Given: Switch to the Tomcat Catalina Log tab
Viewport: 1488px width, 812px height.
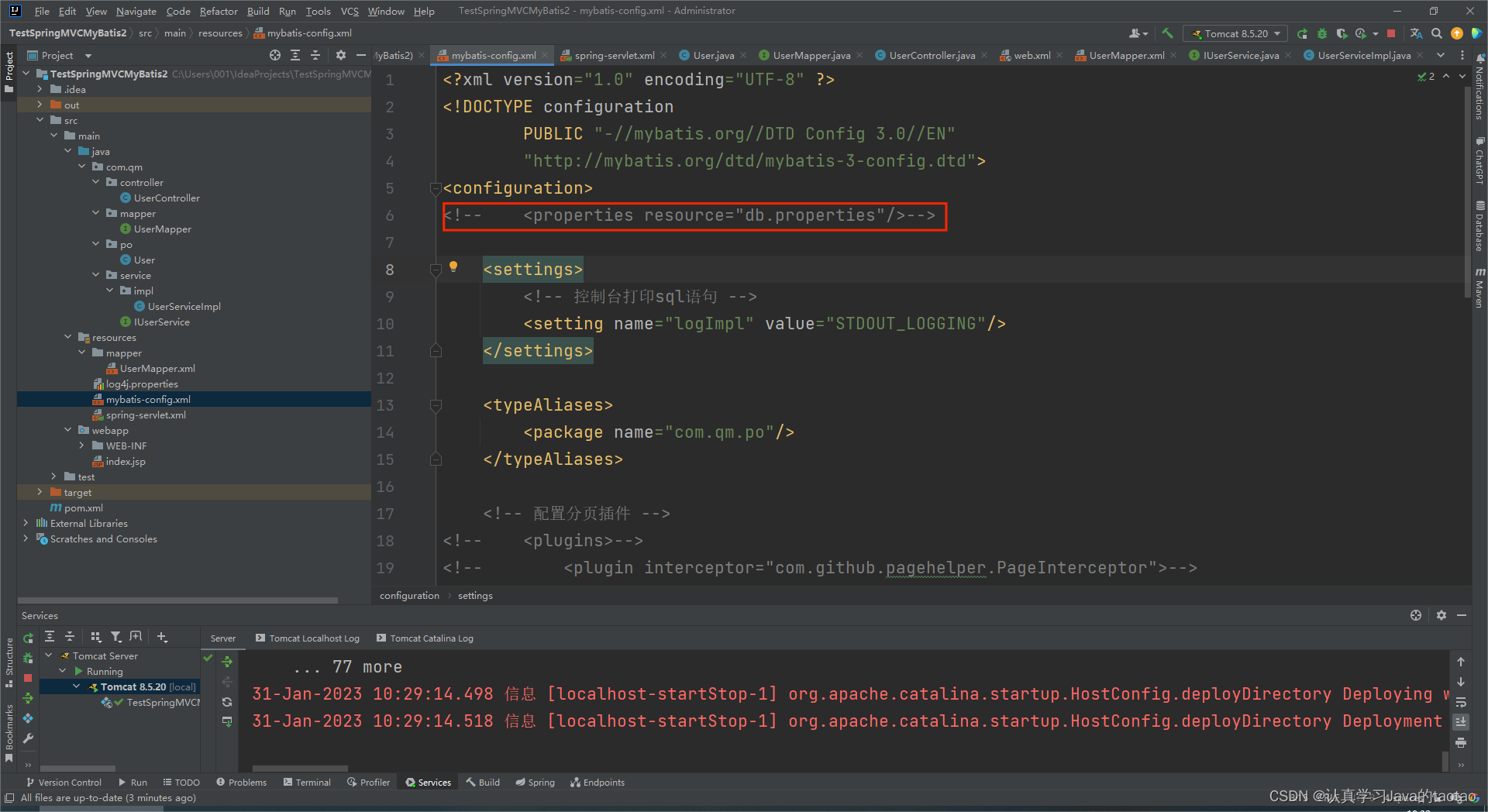Looking at the screenshot, I should pos(431,638).
